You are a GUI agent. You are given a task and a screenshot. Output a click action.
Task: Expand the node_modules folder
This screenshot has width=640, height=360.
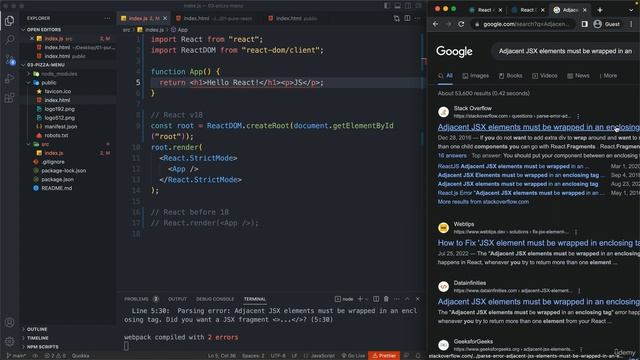(59, 74)
